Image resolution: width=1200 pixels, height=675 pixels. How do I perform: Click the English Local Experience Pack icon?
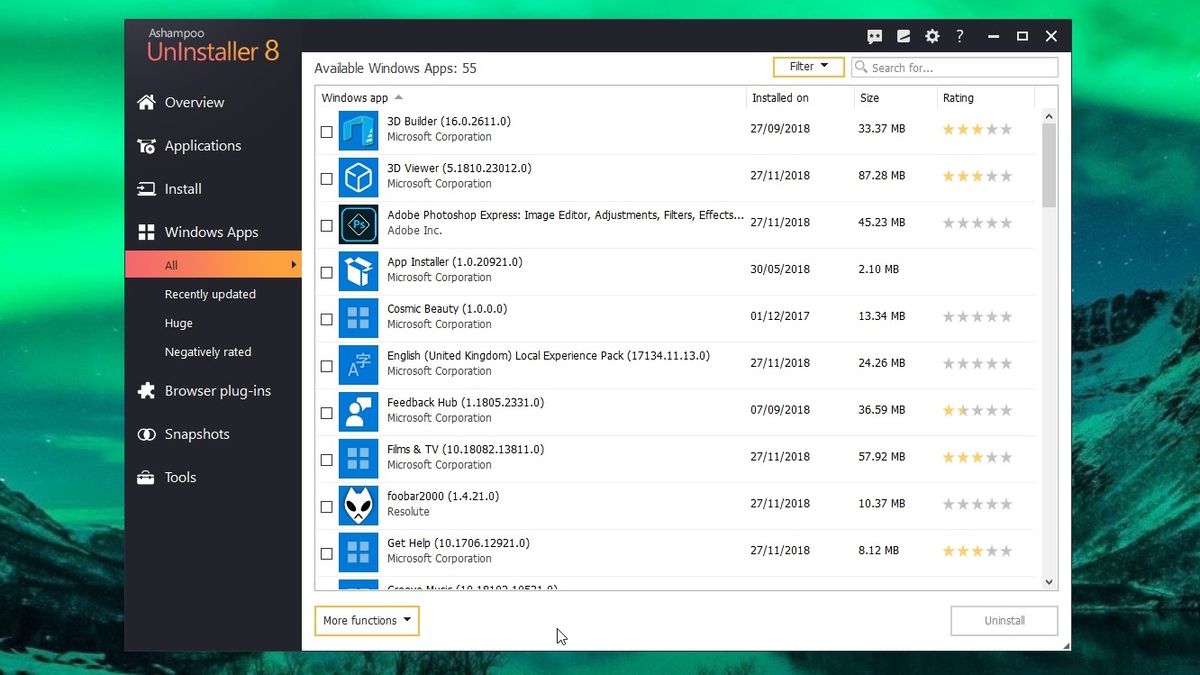click(358, 365)
